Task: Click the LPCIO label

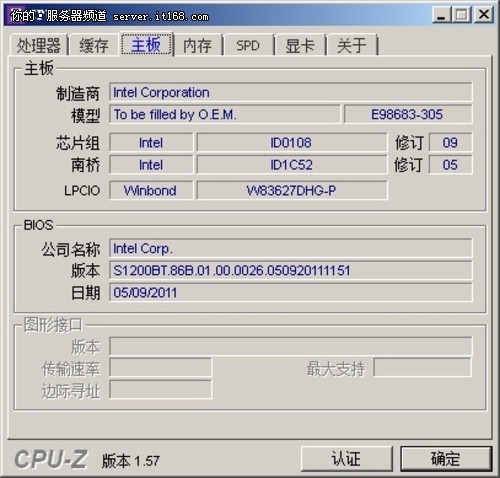Action: pos(82,191)
